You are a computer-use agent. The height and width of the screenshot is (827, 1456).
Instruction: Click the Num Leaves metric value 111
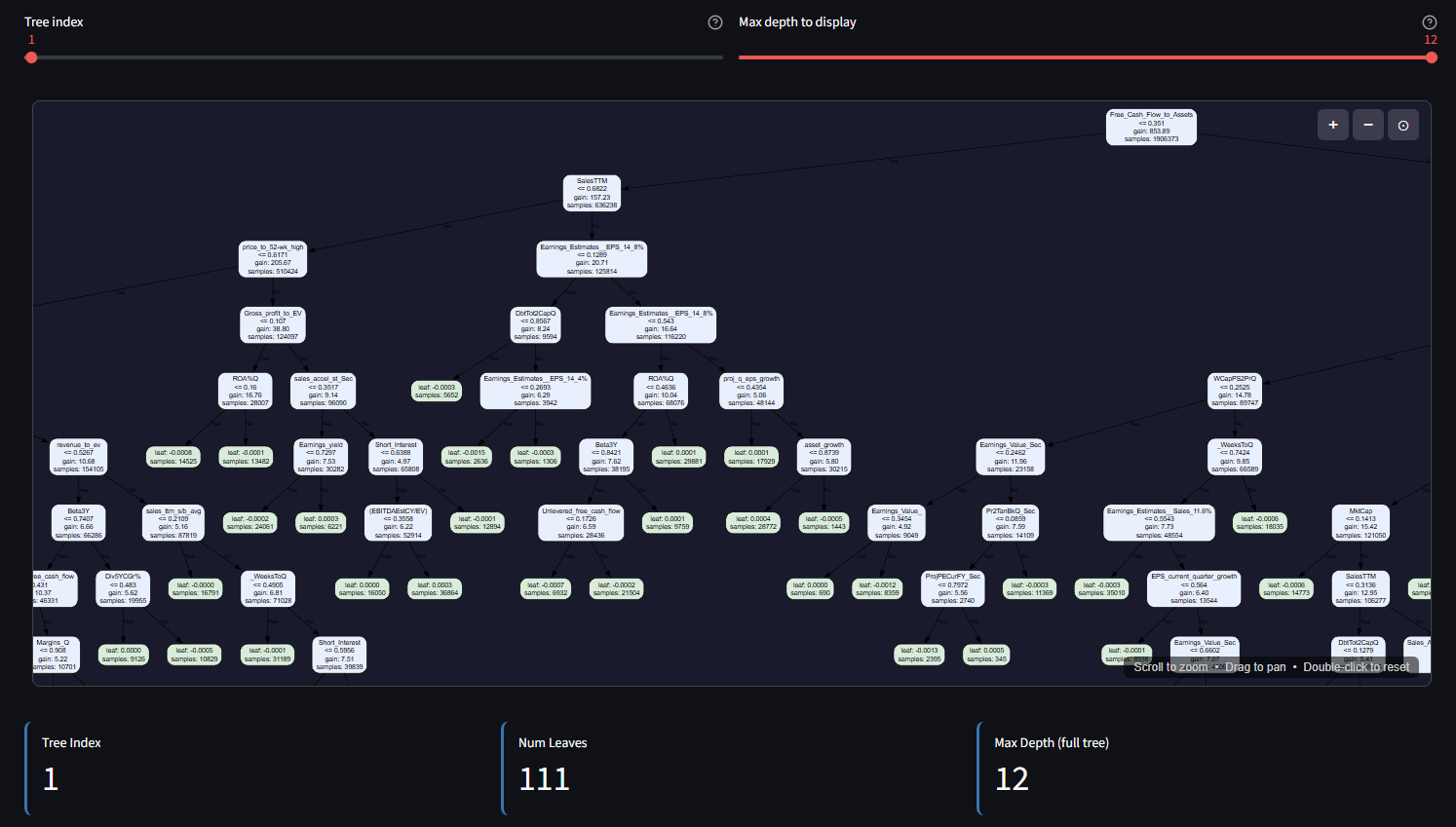544,778
